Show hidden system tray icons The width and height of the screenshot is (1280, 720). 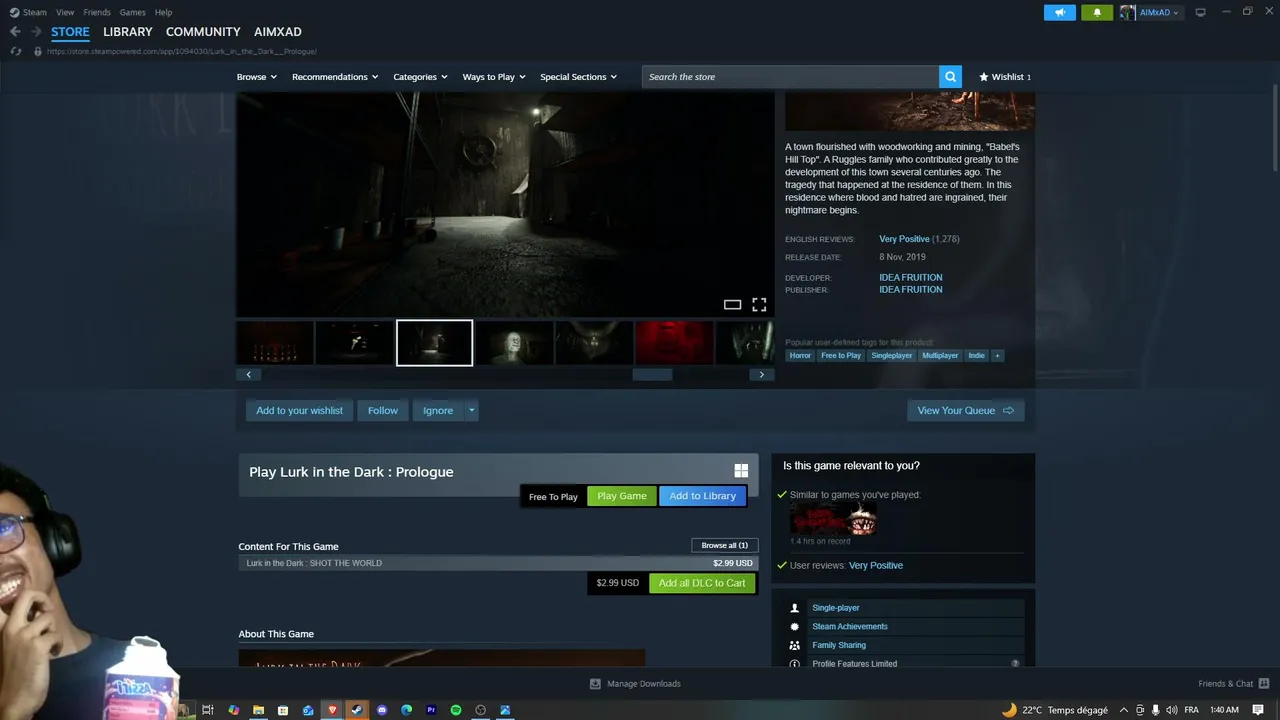1124,710
